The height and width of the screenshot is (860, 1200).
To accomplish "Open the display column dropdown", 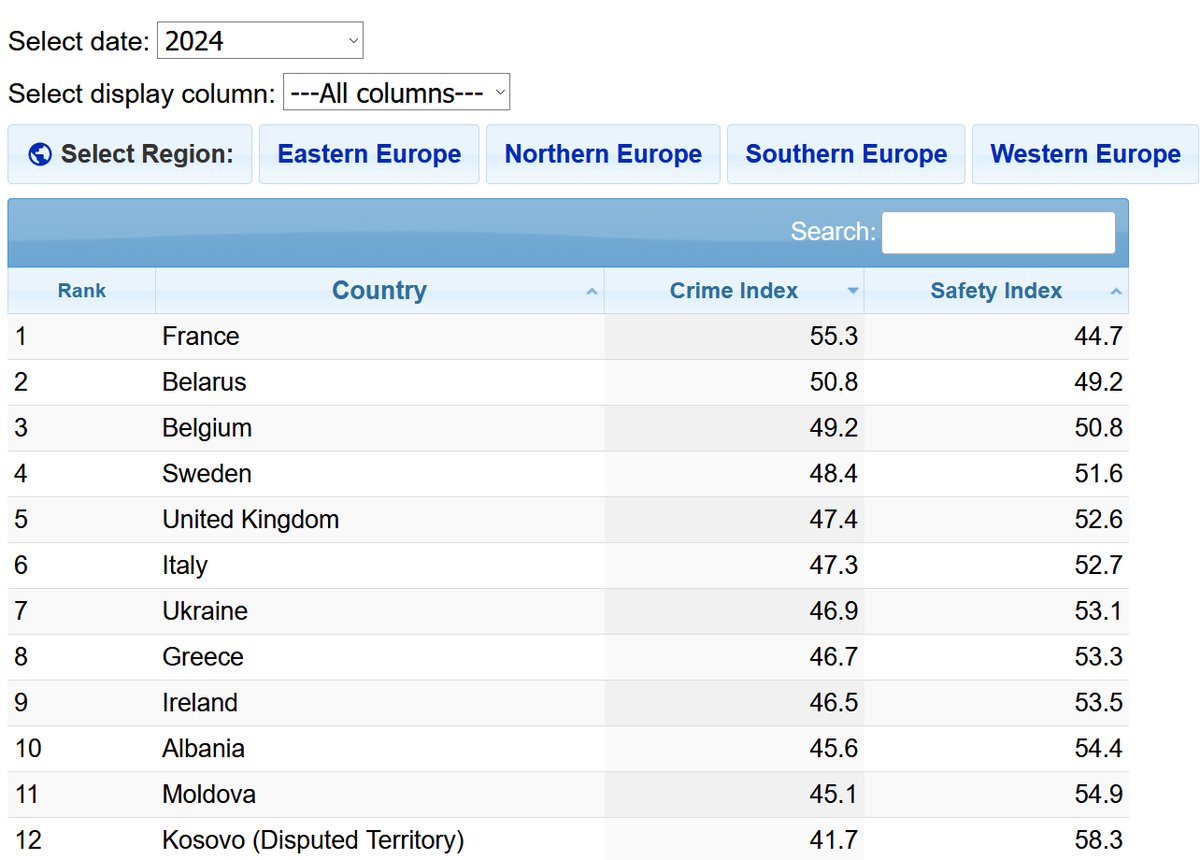I will click(x=397, y=93).
